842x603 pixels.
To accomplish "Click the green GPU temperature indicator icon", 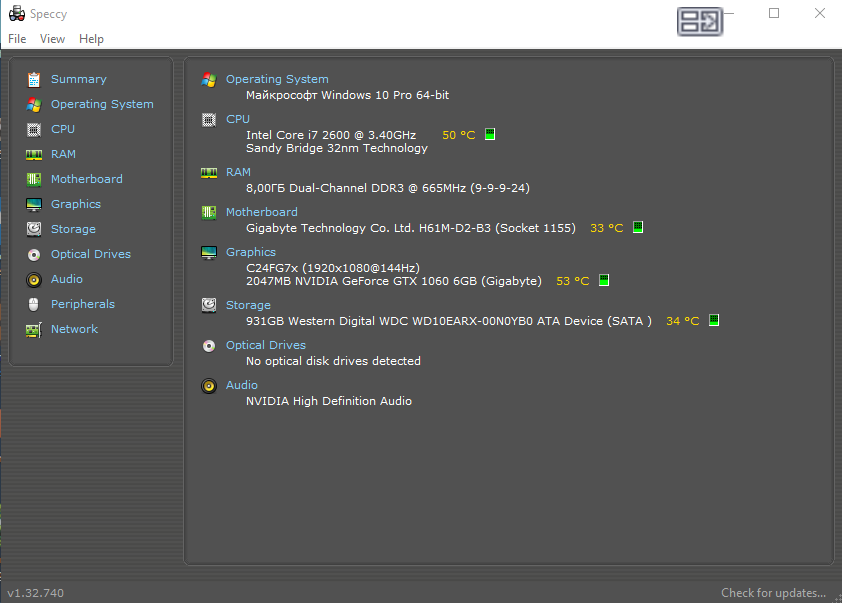I will pyautogui.click(x=604, y=280).
